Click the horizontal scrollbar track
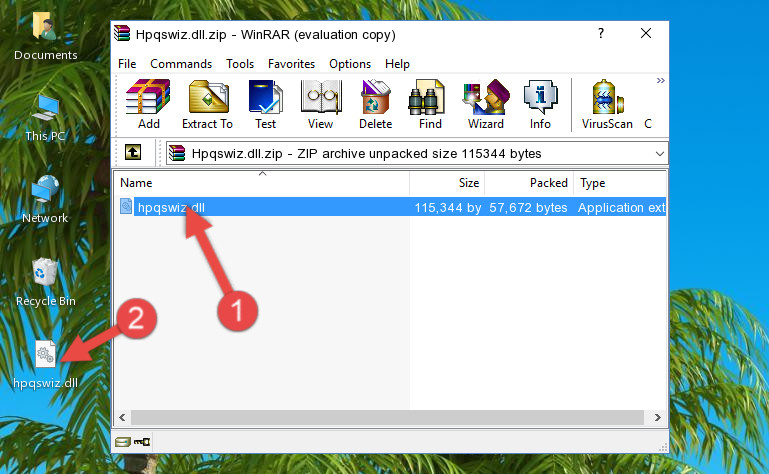769x474 pixels. (387, 418)
